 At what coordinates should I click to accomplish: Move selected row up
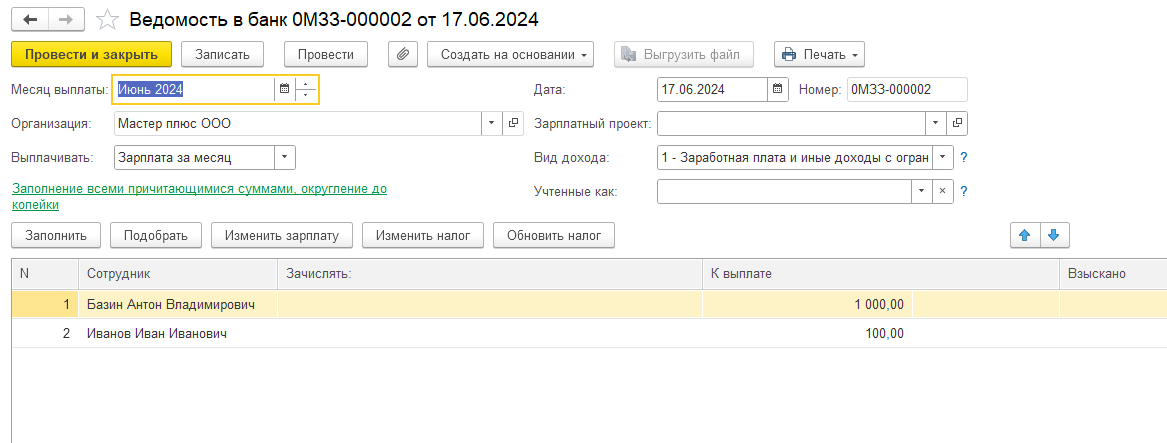point(1024,235)
